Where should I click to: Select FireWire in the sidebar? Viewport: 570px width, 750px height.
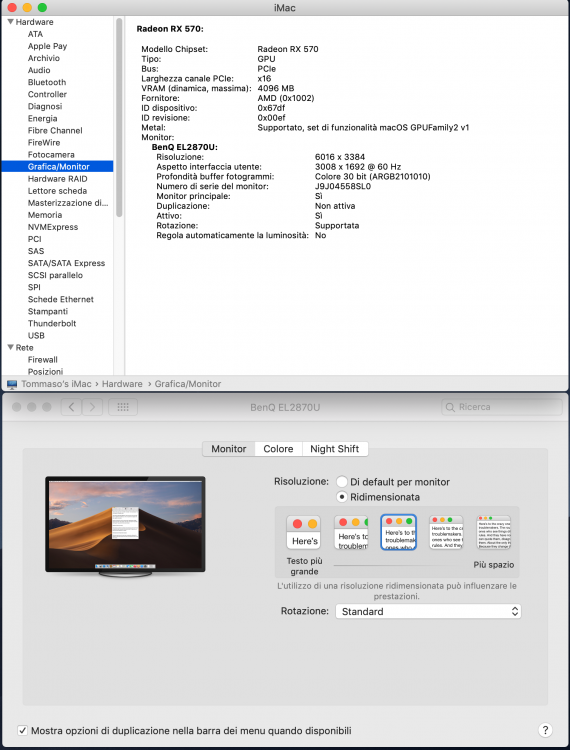coord(44,142)
